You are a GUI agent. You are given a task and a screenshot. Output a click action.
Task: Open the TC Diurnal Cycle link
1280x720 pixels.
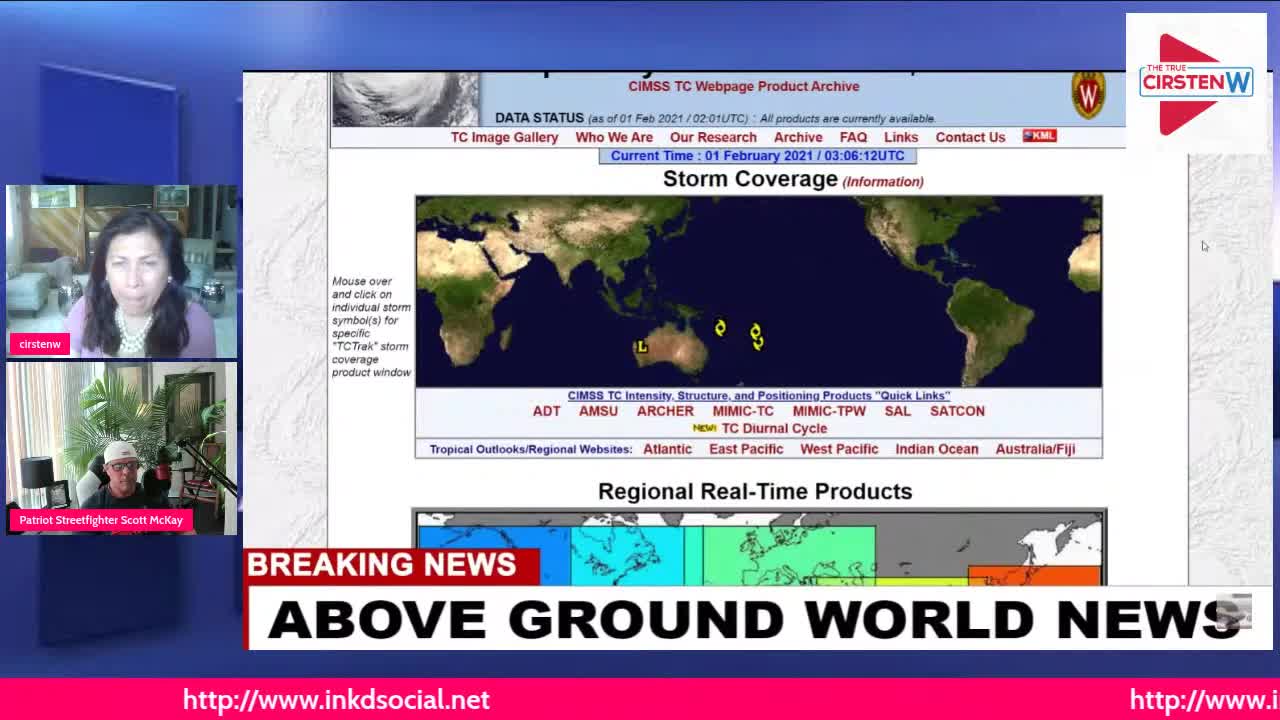(774, 428)
